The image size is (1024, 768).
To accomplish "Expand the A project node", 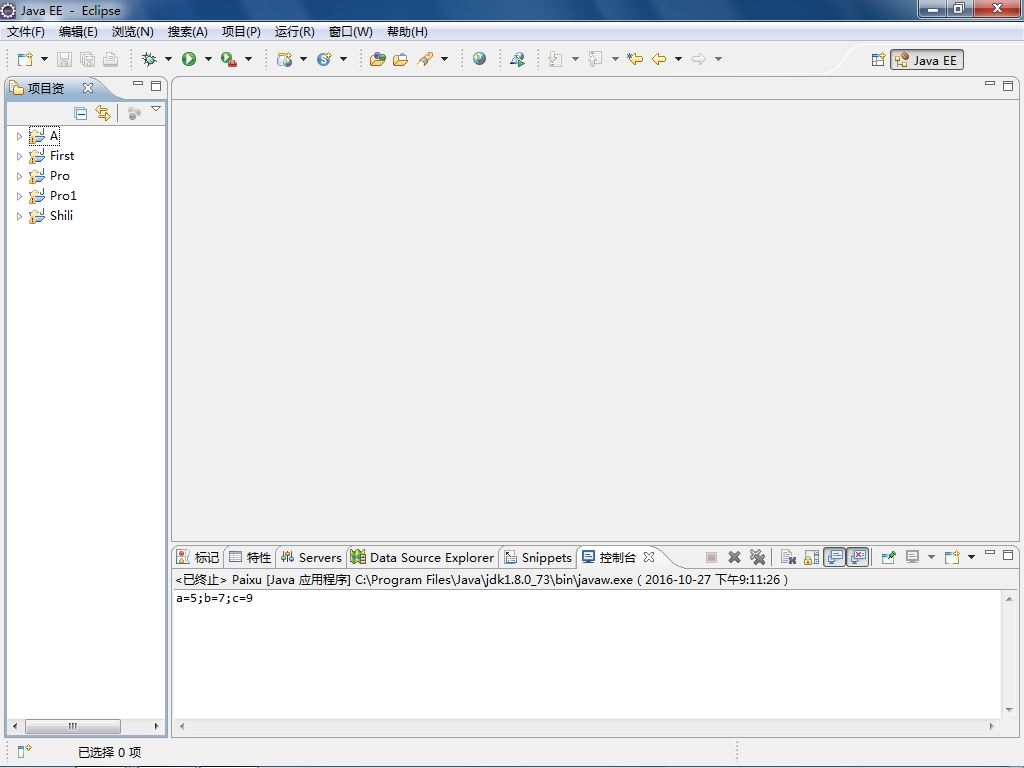I will tap(19, 136).
